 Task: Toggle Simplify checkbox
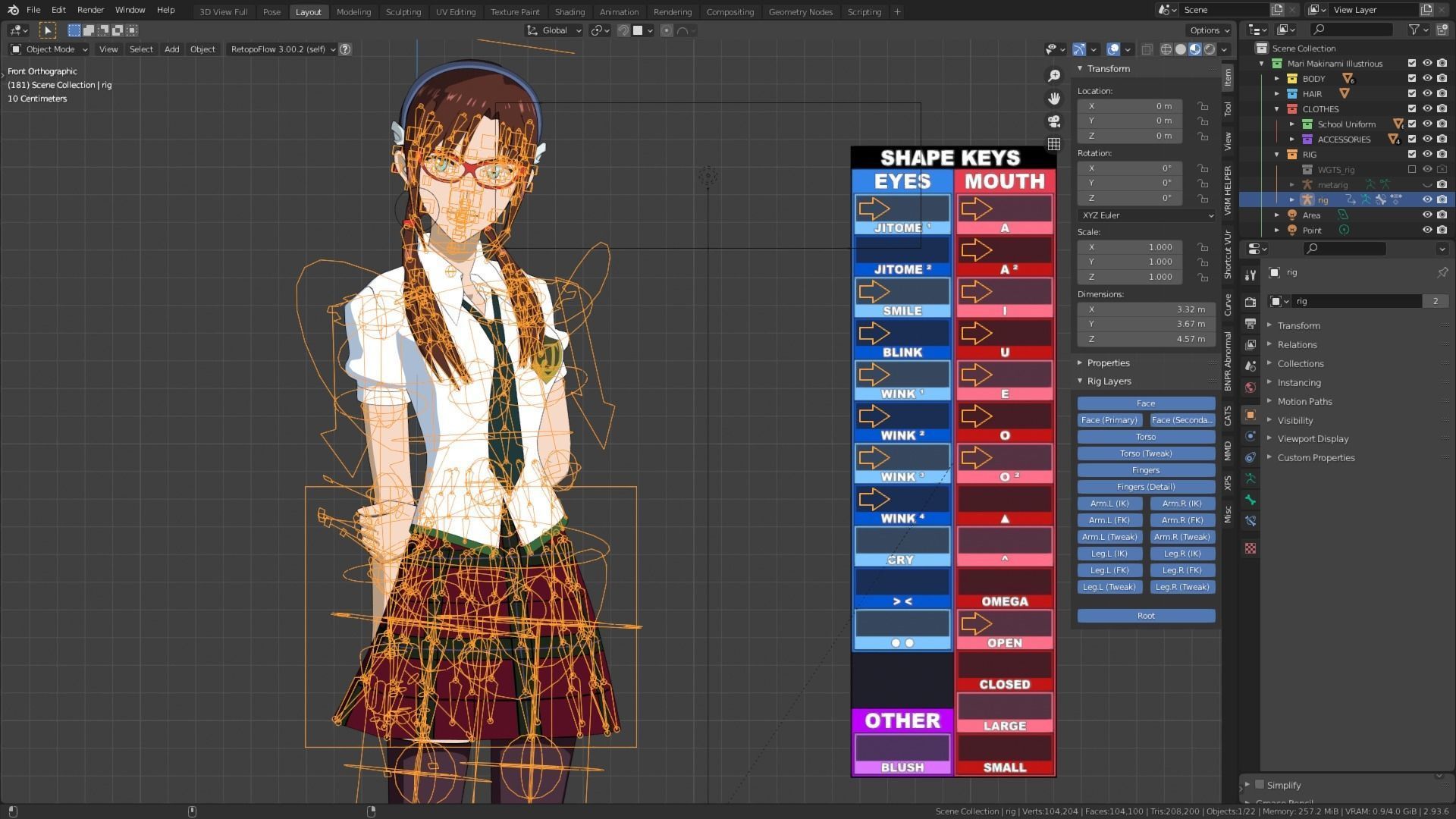pos(1260,784)
